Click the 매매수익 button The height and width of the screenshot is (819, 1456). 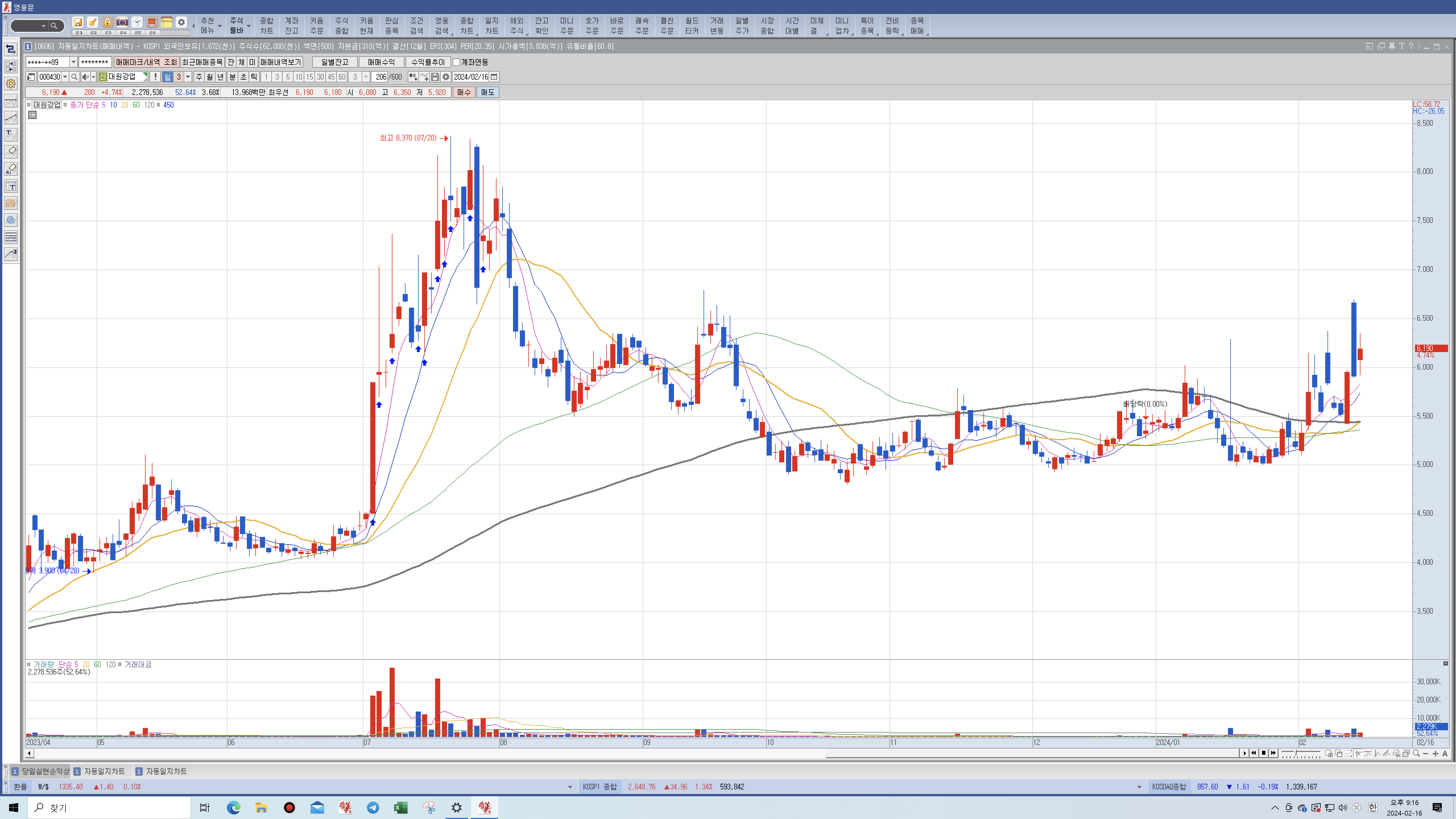[x=381, y=62]
